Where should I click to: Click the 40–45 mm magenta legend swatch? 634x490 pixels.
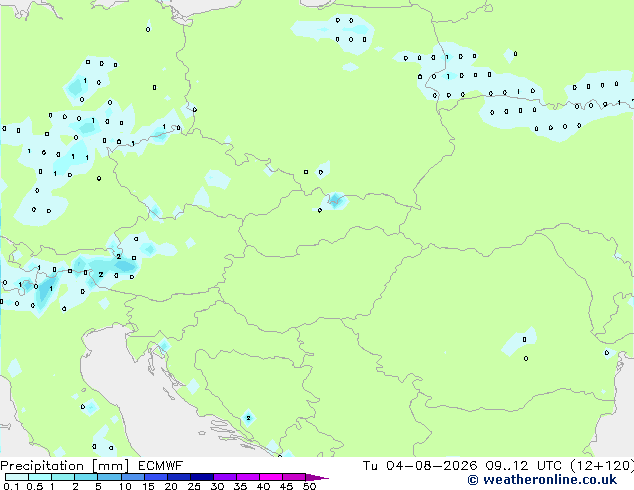[271, 477]
